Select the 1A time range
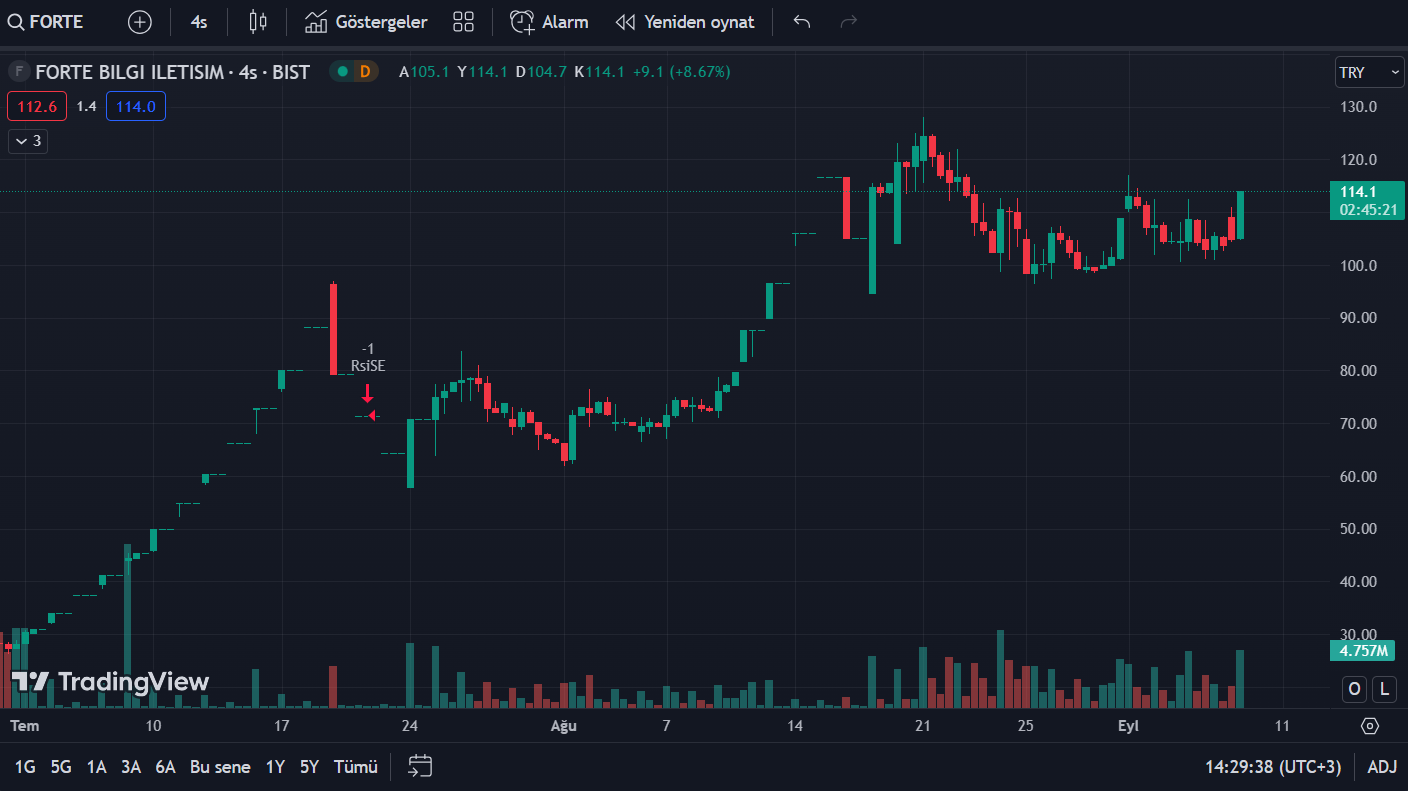1408x791 pixels. pos(96,767)
